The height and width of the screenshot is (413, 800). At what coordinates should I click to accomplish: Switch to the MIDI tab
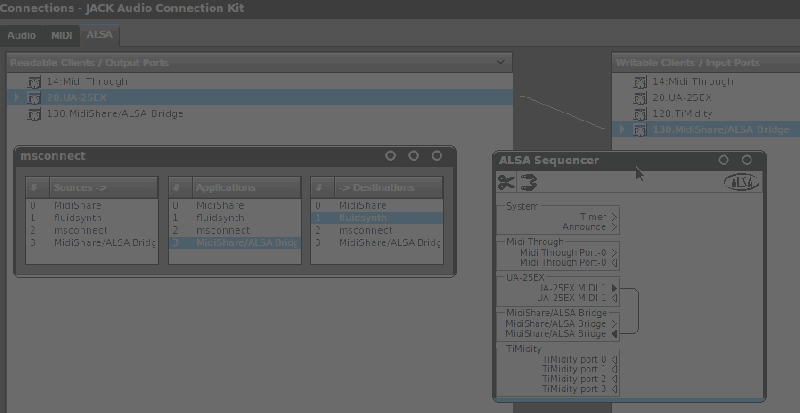[62, 35]
